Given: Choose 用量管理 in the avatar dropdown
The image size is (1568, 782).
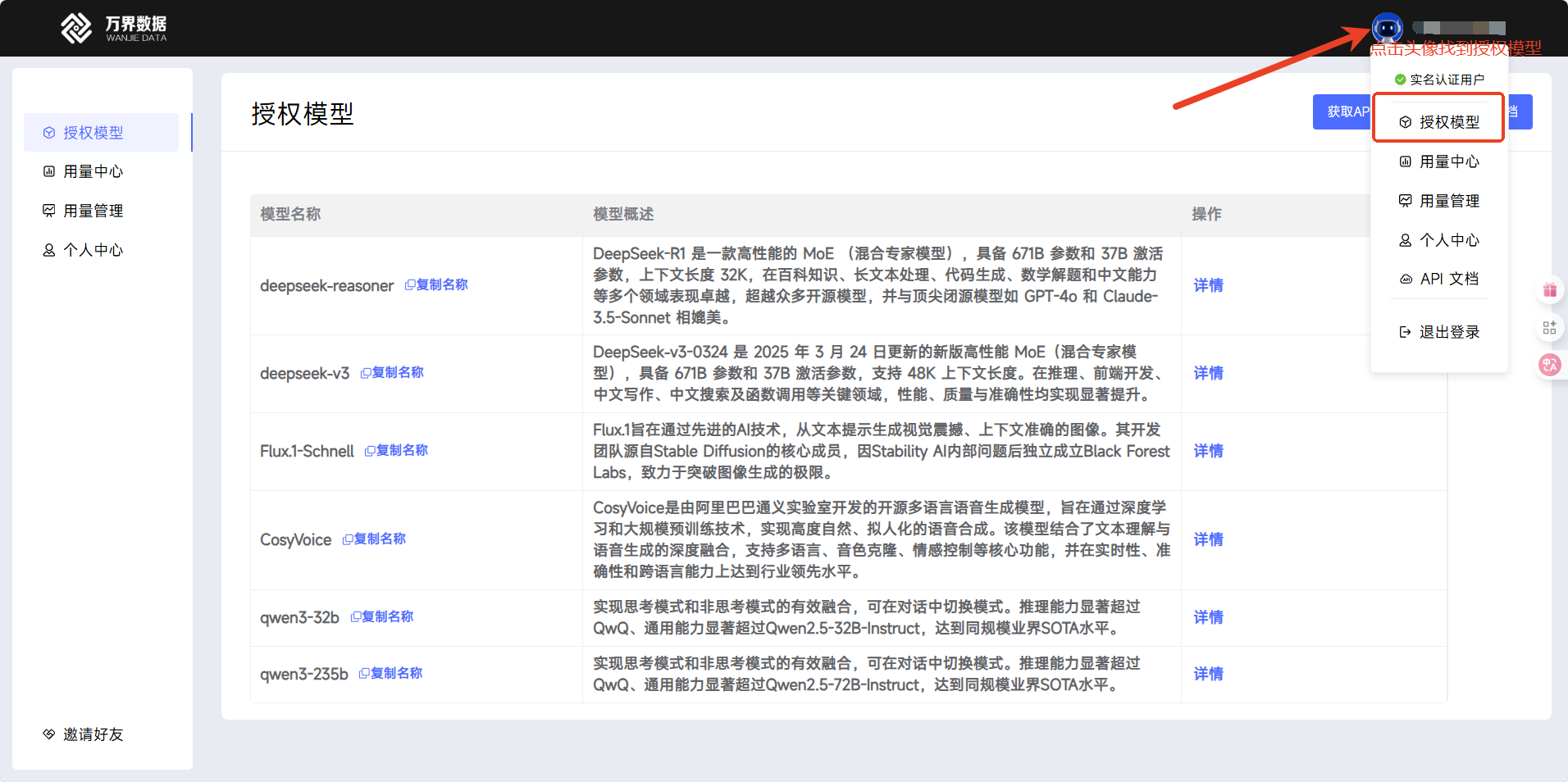Looking at the screenshot, I should click(1438, 201).
